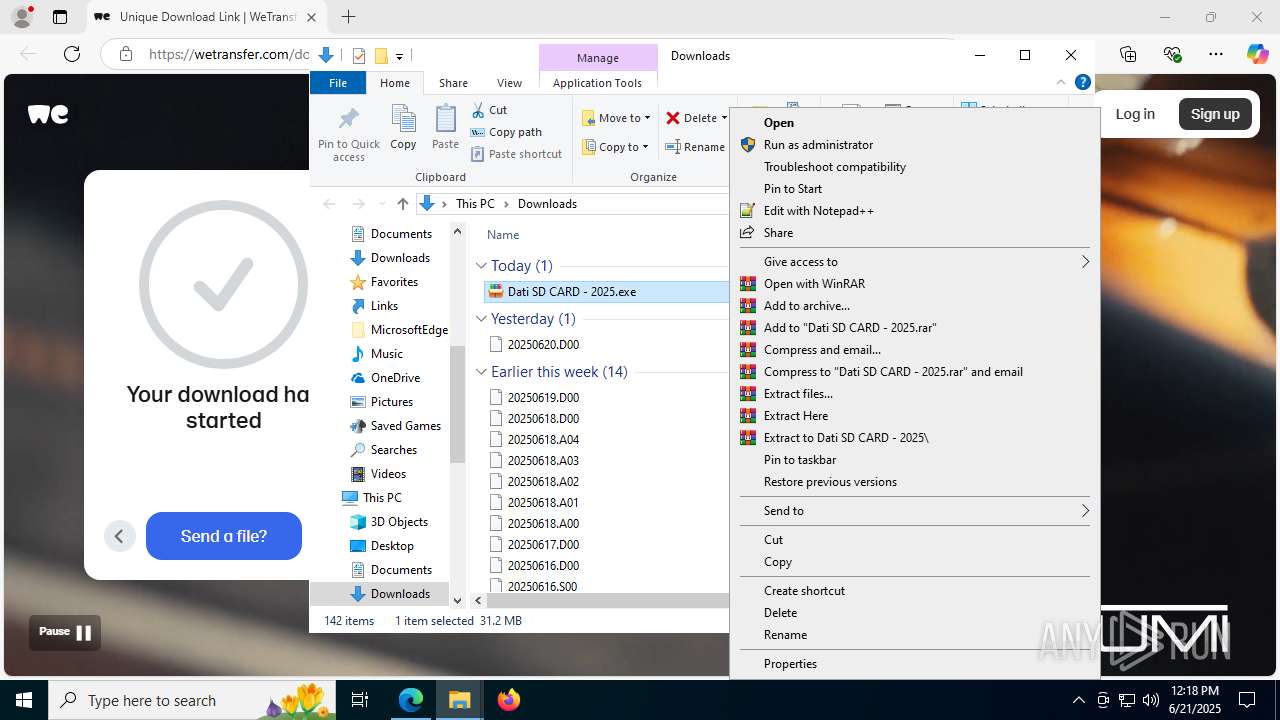
Task: Click WeTransfer Log in link
Action: 1135,114
